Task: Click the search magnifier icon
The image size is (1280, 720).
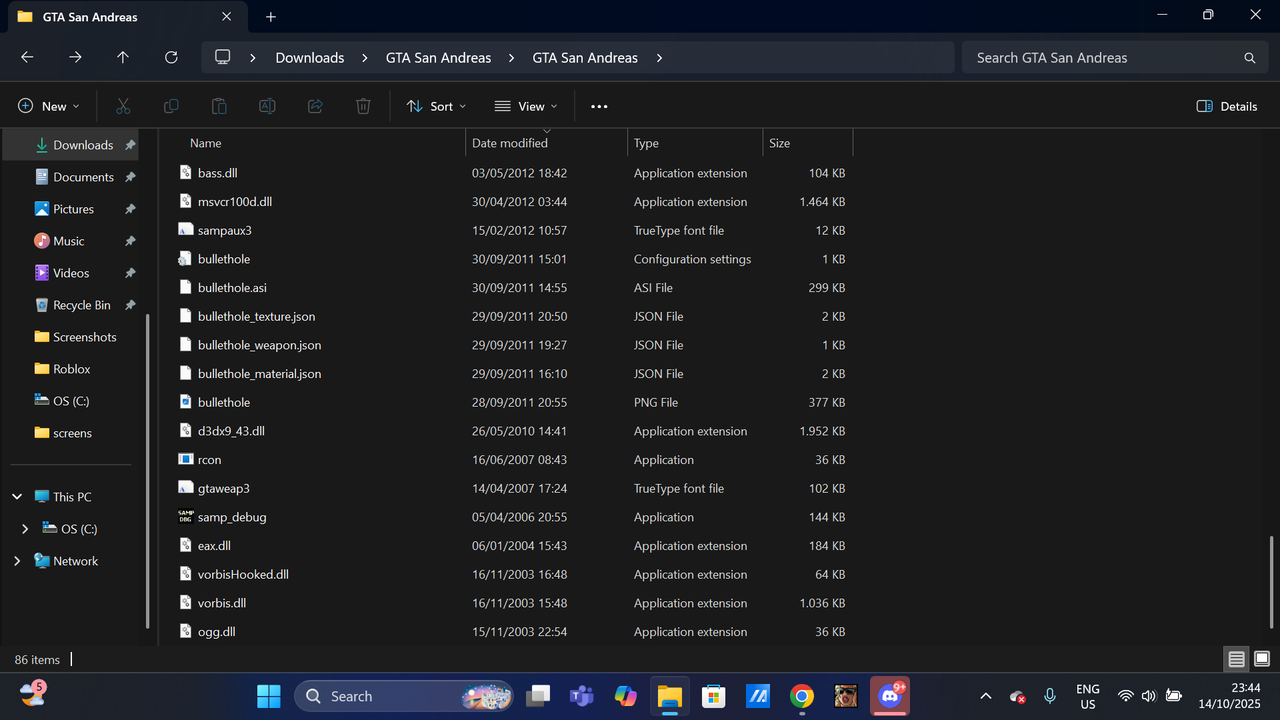Action: 1249,58
